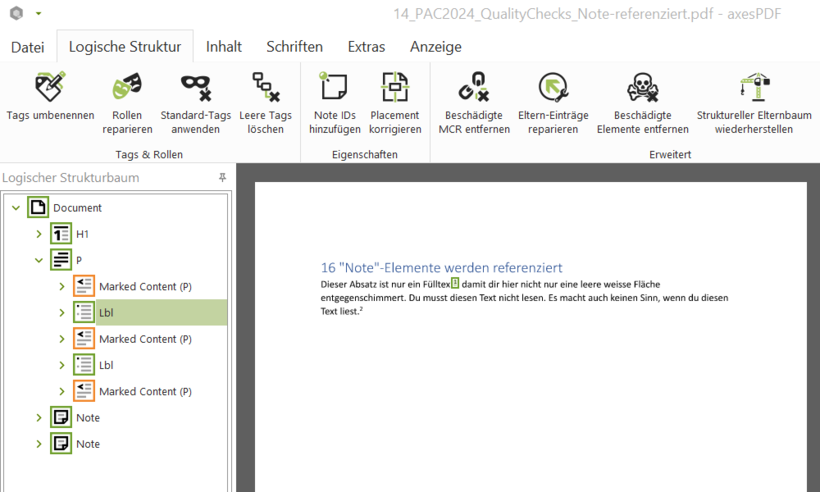Screen dimensions: 820x492
Task: Click the axesPDF application logo icon
Action: coord(17,13)
